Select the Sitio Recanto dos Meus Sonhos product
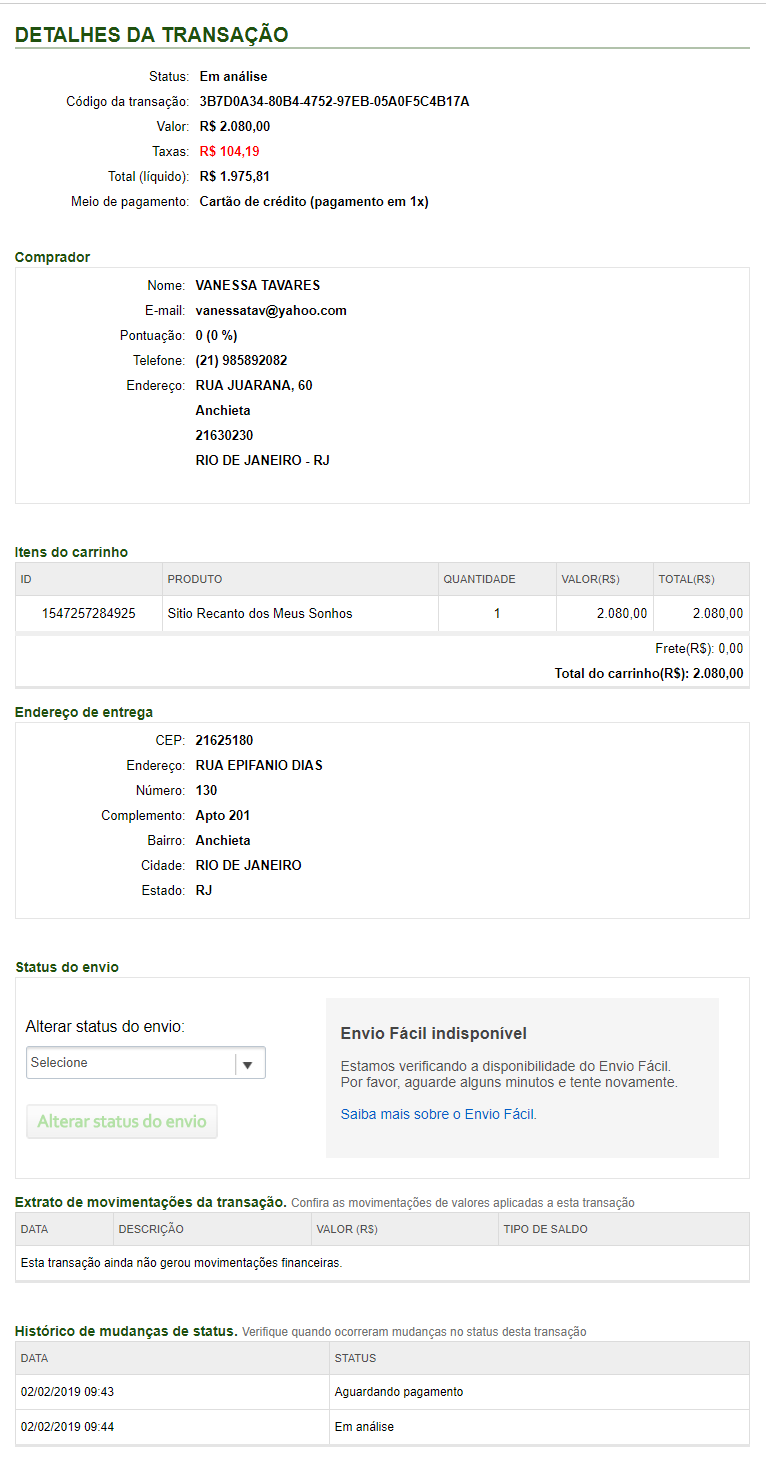 tap(260, 613)
